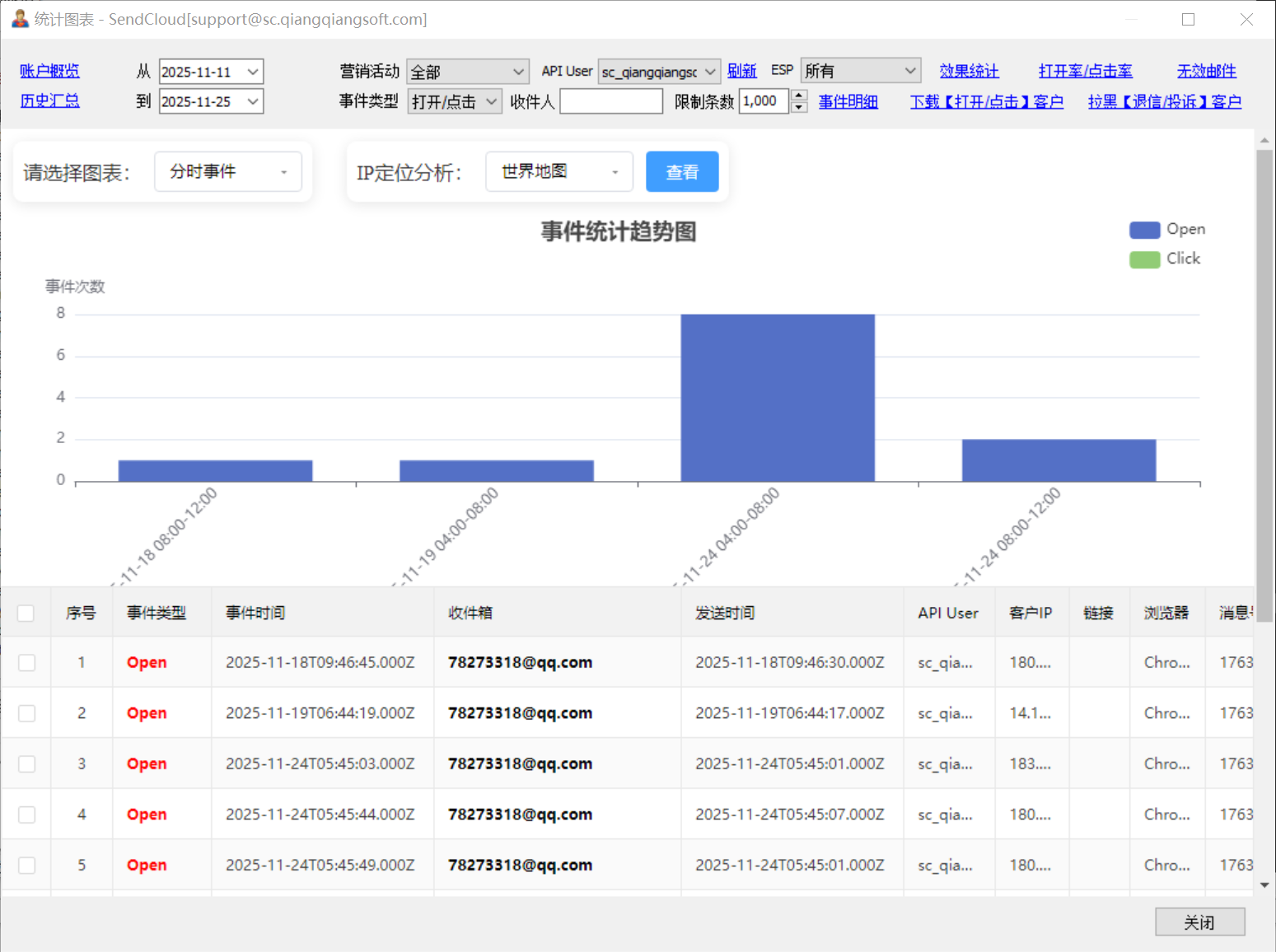Click the 刷新 refresh link
Viewport: 1276px width, 952px height.
[741, 72]
